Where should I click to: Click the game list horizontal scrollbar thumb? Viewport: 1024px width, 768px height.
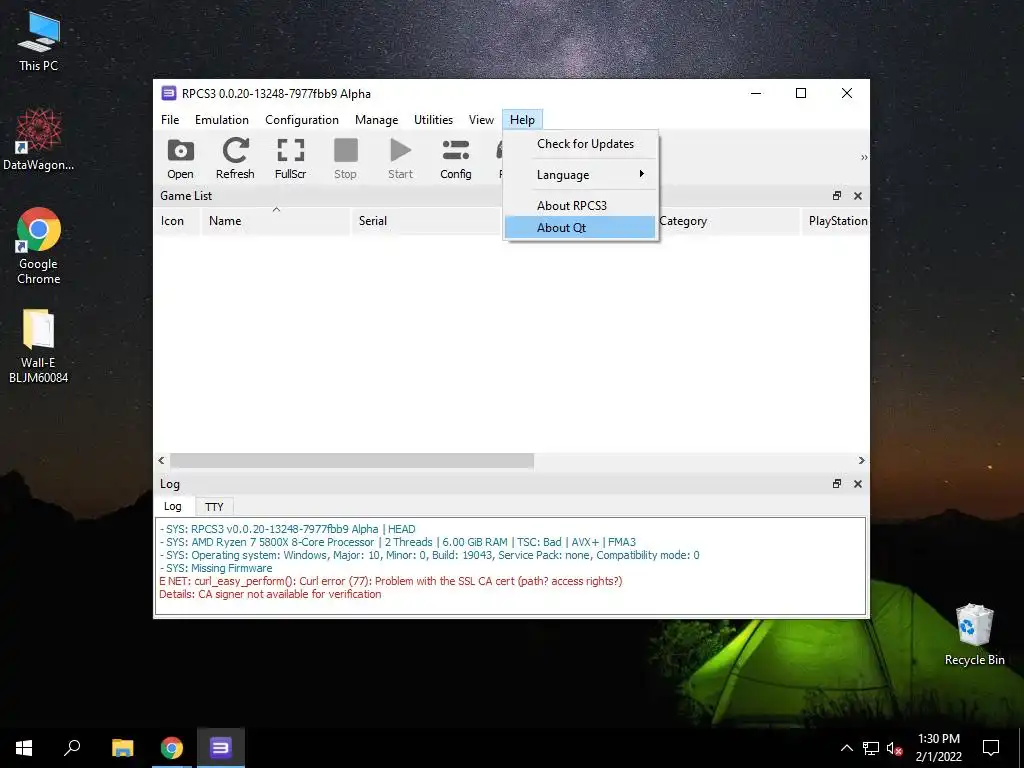(x=351, y=460)
